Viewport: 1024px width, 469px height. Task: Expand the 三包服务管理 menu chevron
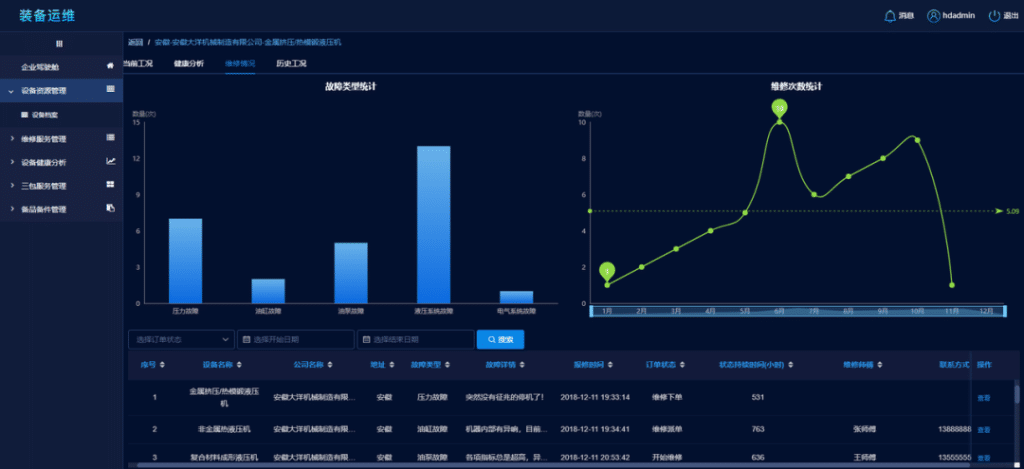coord(11,186)
